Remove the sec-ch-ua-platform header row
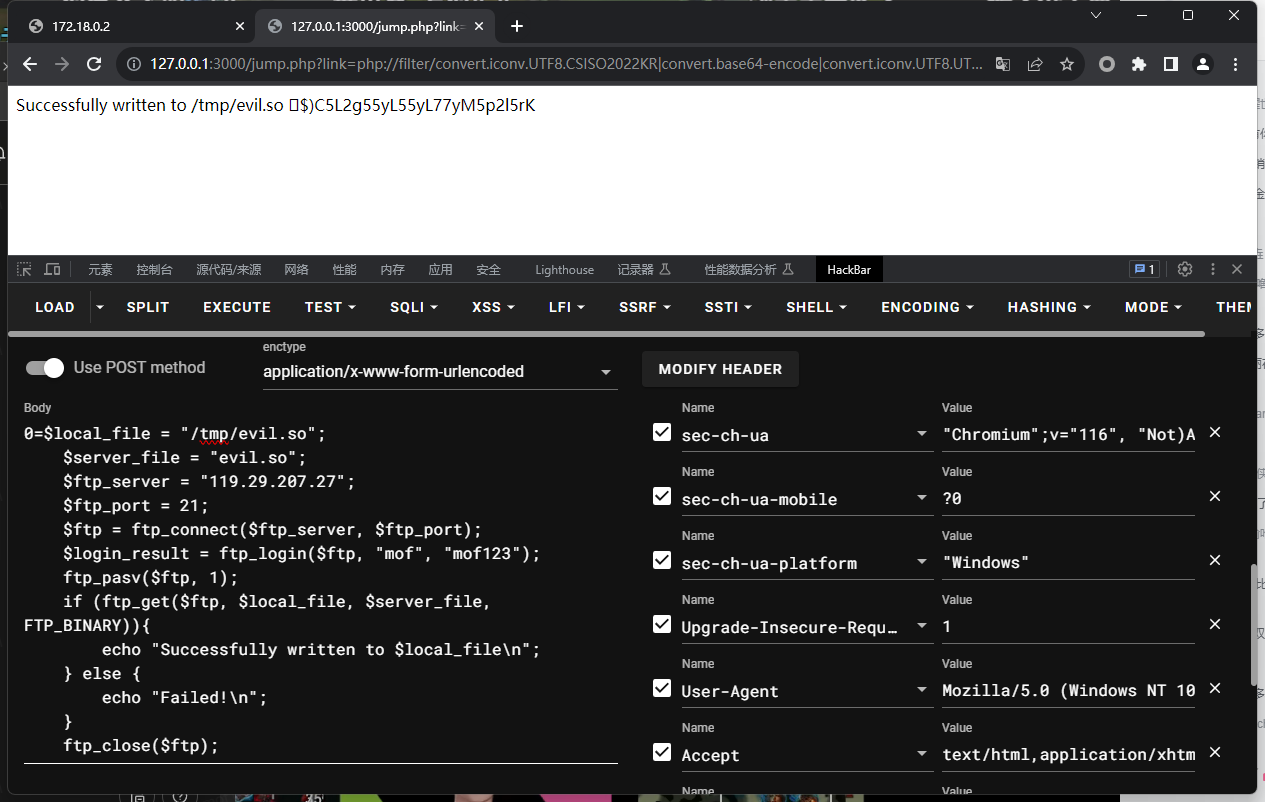Image resolution: width=1265 pixels, height=802 pixels. (x=1215, y=560)
